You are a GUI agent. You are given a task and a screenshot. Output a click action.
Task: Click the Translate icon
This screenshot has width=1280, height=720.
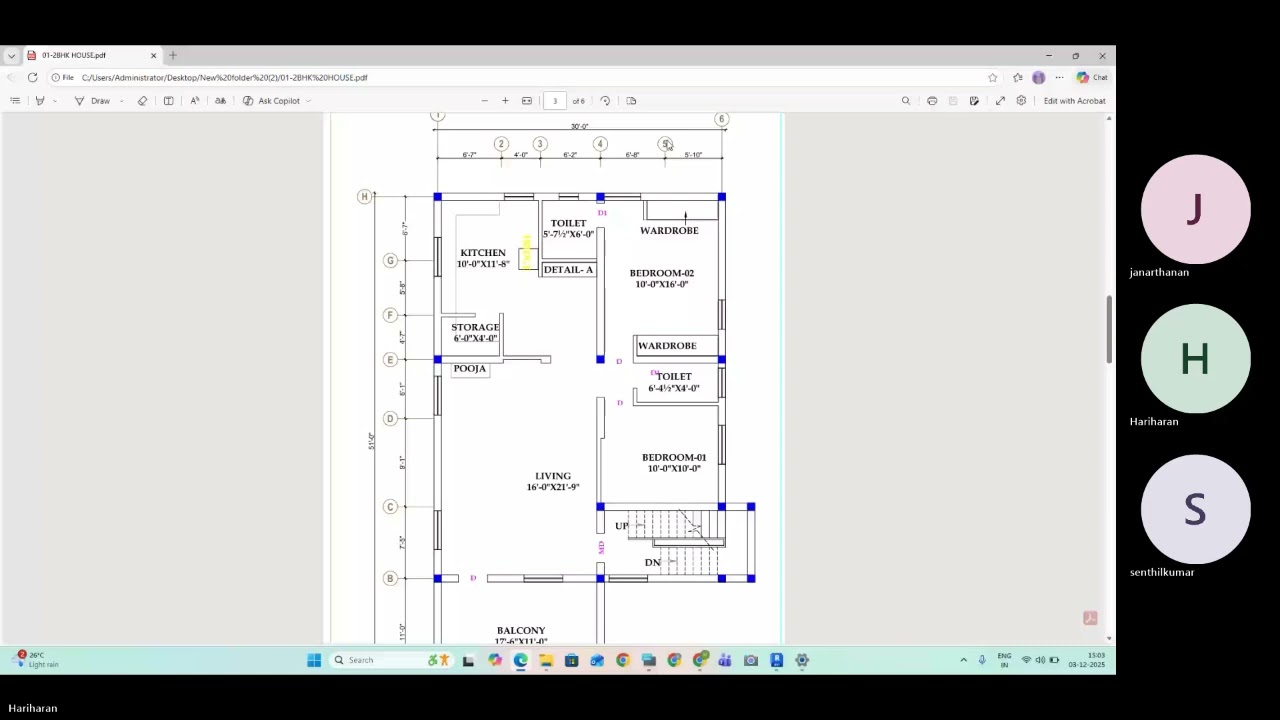[220, 101]
